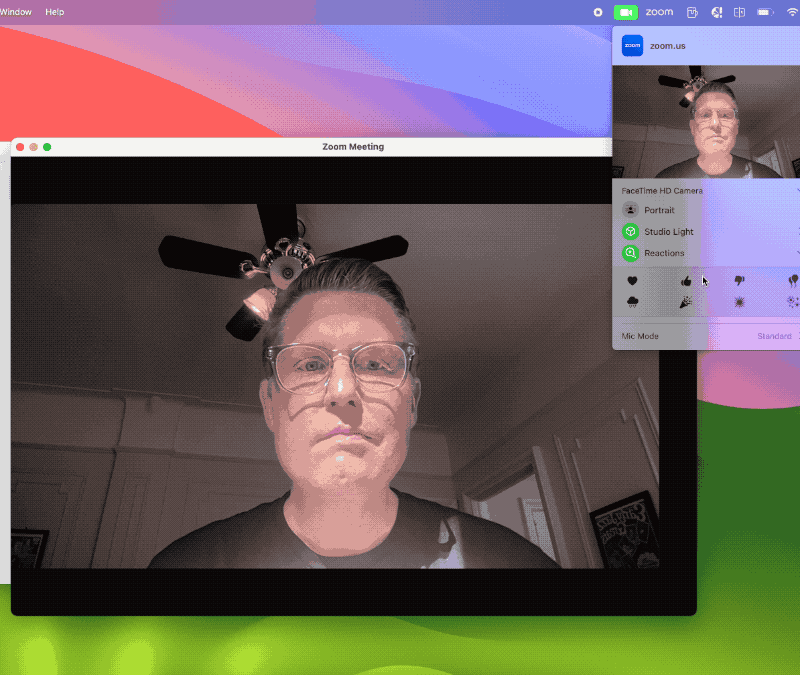Trigger the confetti party popper reaction
800x675 pixels.
tap(686, 302)
